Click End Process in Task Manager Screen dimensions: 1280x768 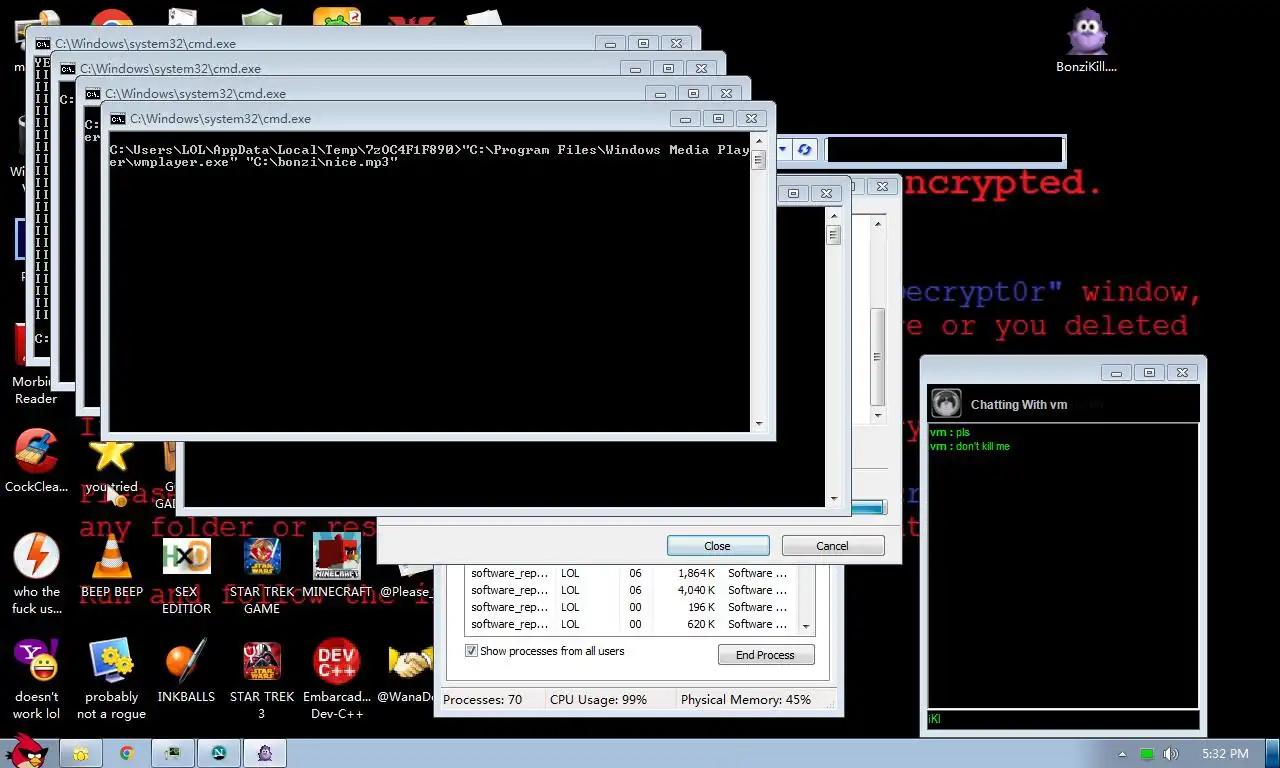(x=766, y=655)
